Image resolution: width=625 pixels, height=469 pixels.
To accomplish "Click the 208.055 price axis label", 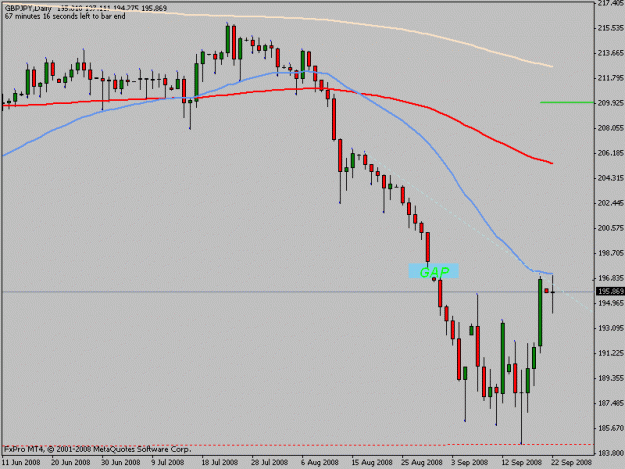I will 610,128.
